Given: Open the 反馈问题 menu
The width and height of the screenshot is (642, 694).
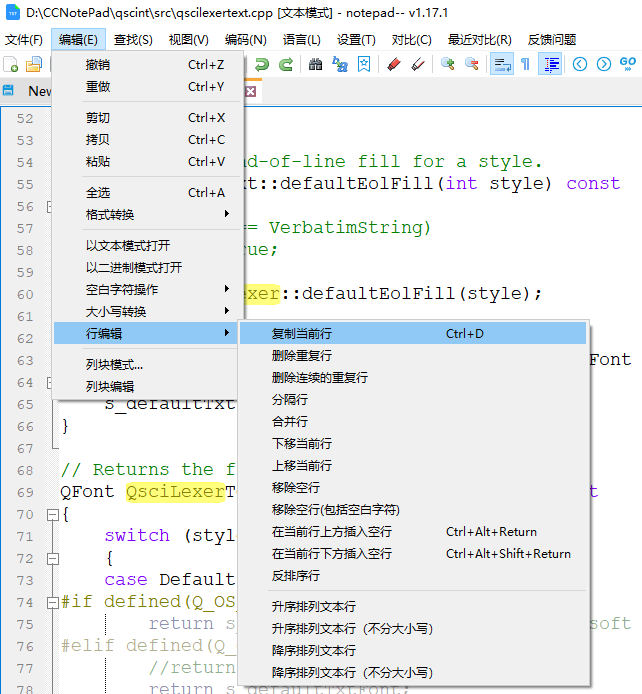Looking at the screenshot, I should pyautogui.click(x=552, y=40).
